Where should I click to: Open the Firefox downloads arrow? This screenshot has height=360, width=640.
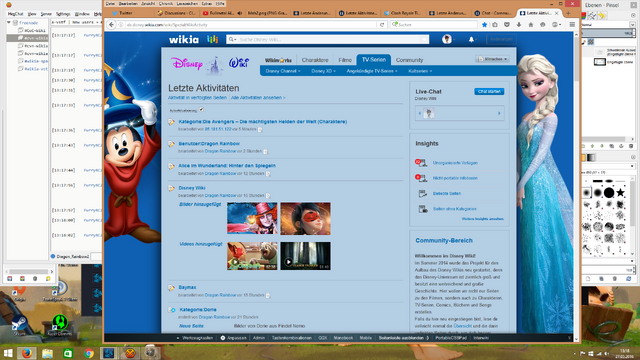pos(519,25)
